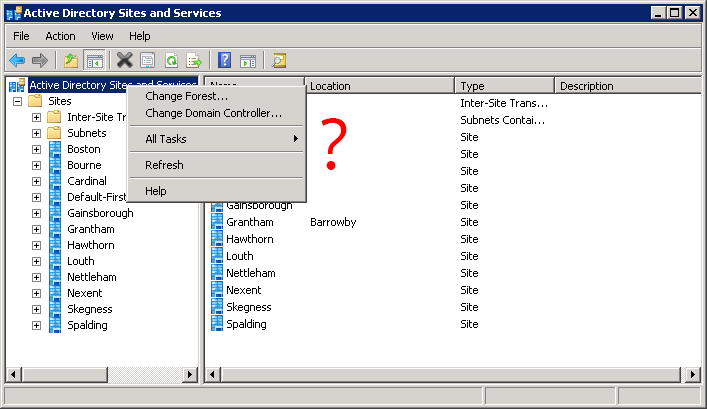Expand the Inter-Site Transports node
707x409 pixels.
37,117
